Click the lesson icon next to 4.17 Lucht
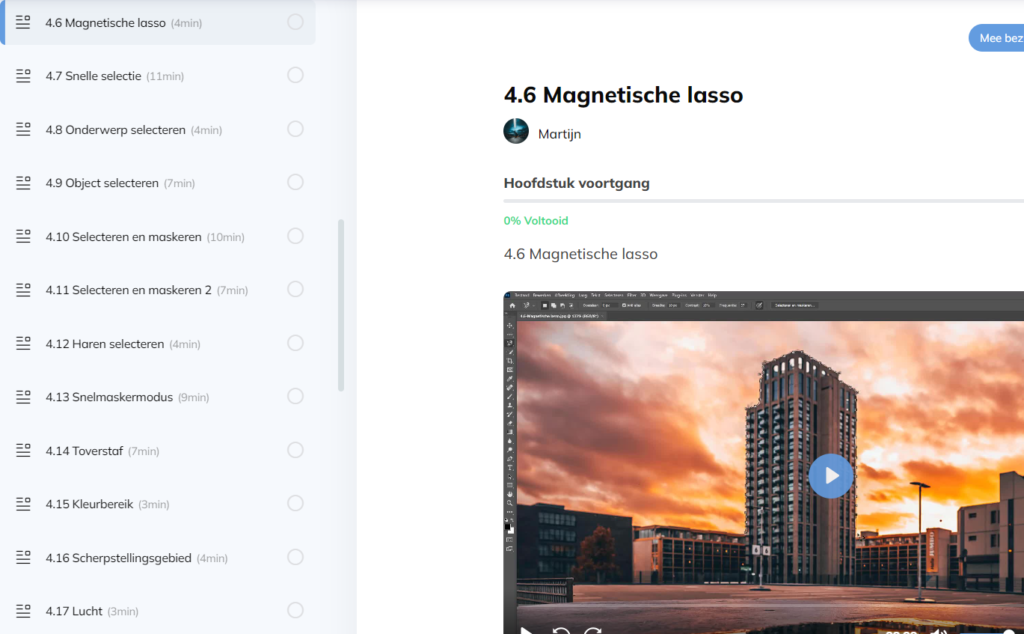This screenshot has width=1024, height=634. (x=24, y=610)
